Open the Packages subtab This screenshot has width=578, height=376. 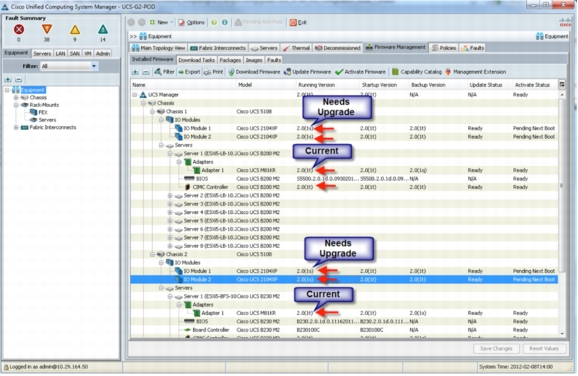(230, 60)
